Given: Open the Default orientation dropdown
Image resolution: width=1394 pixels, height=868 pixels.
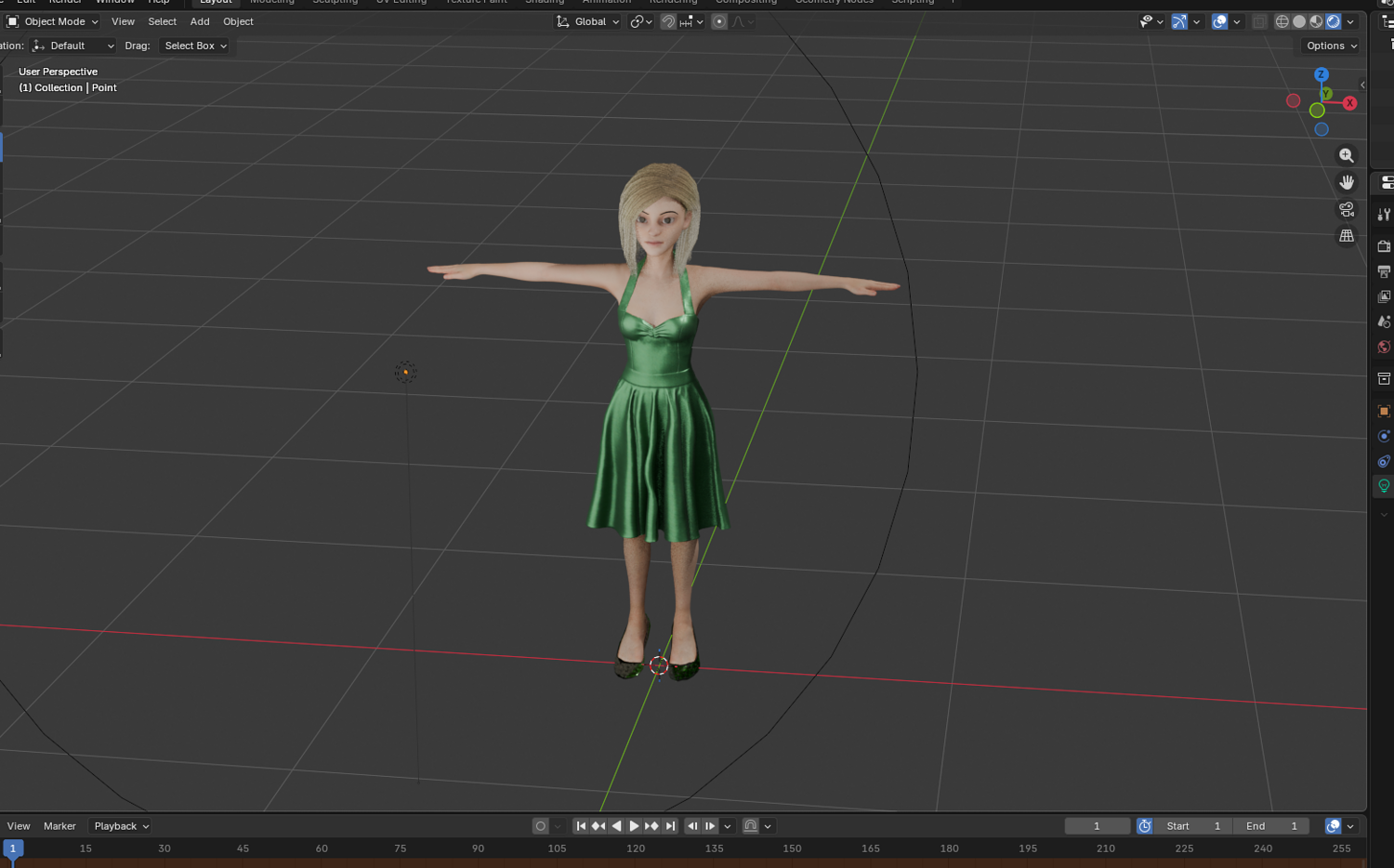Looking at the screenshot, I should (x=73, y=46).
